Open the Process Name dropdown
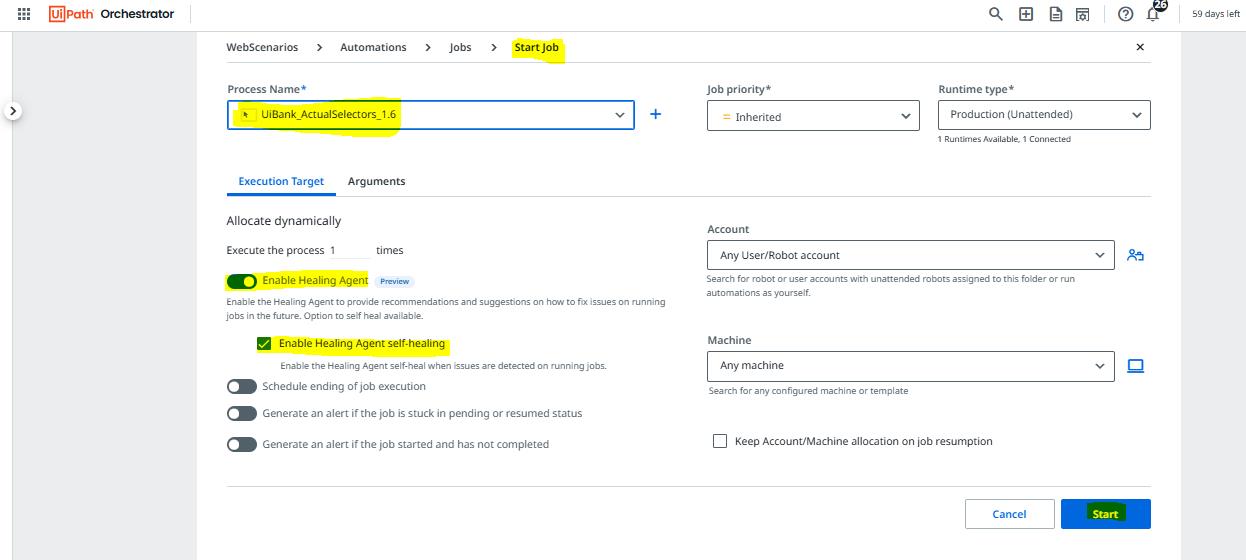The image size is (1246, 560). (x=430, y=115)
